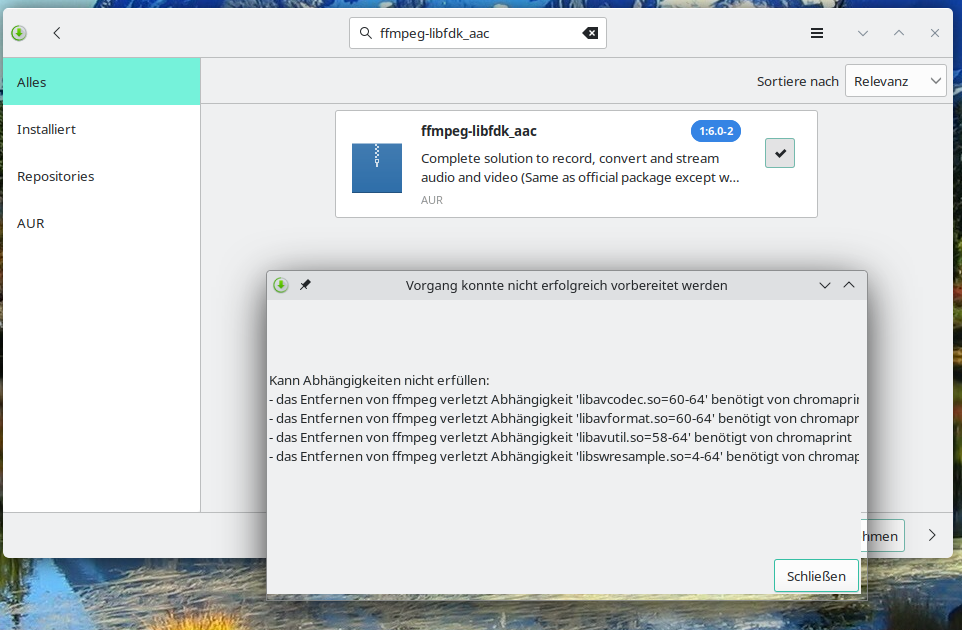Screen dimensions: 962x630
Task: Maximize the main package manager window
Action: tap(899, 33)
